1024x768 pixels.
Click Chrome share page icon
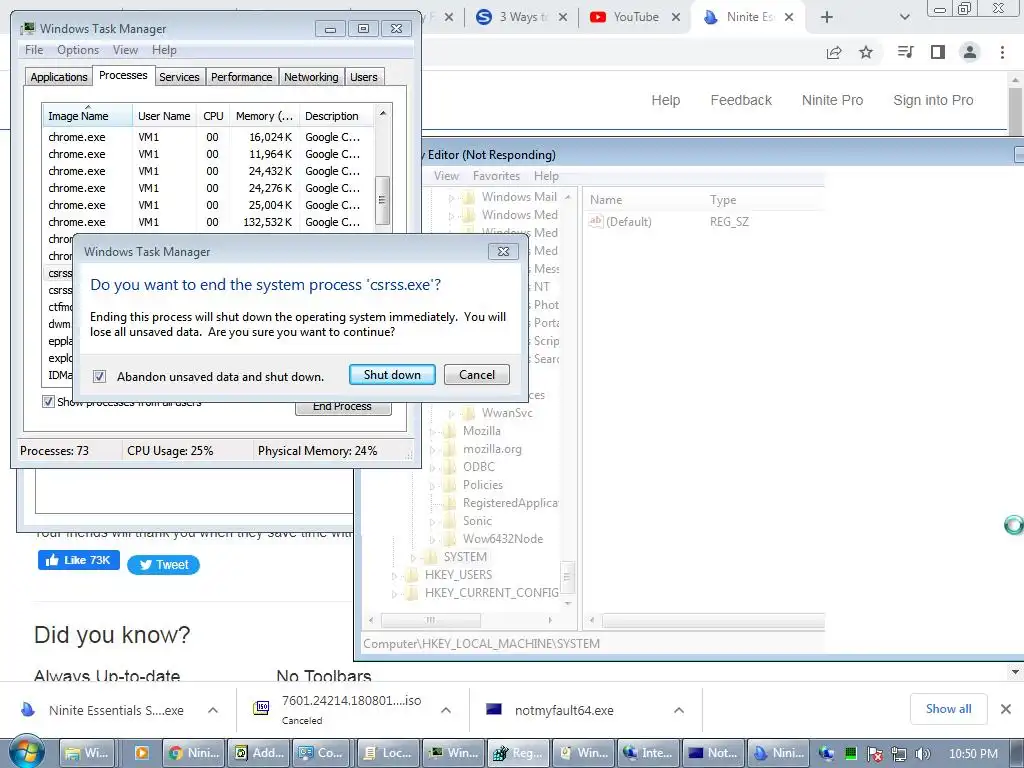pyautogui.click(x=834, y=52)
